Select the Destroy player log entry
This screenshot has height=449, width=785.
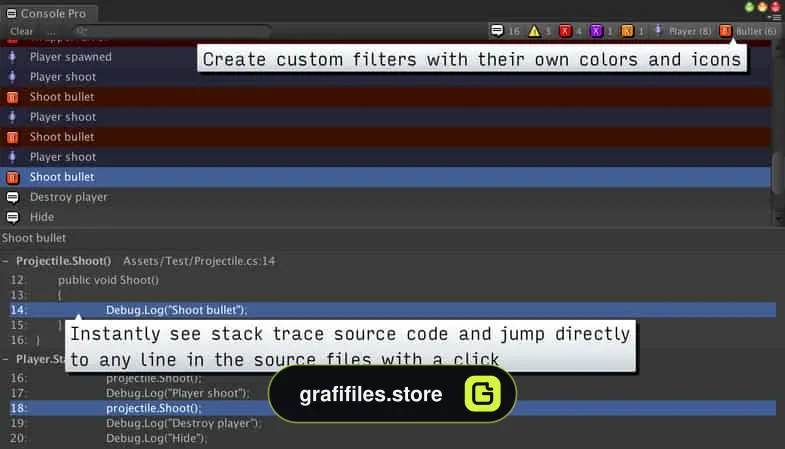click(385, 197)
